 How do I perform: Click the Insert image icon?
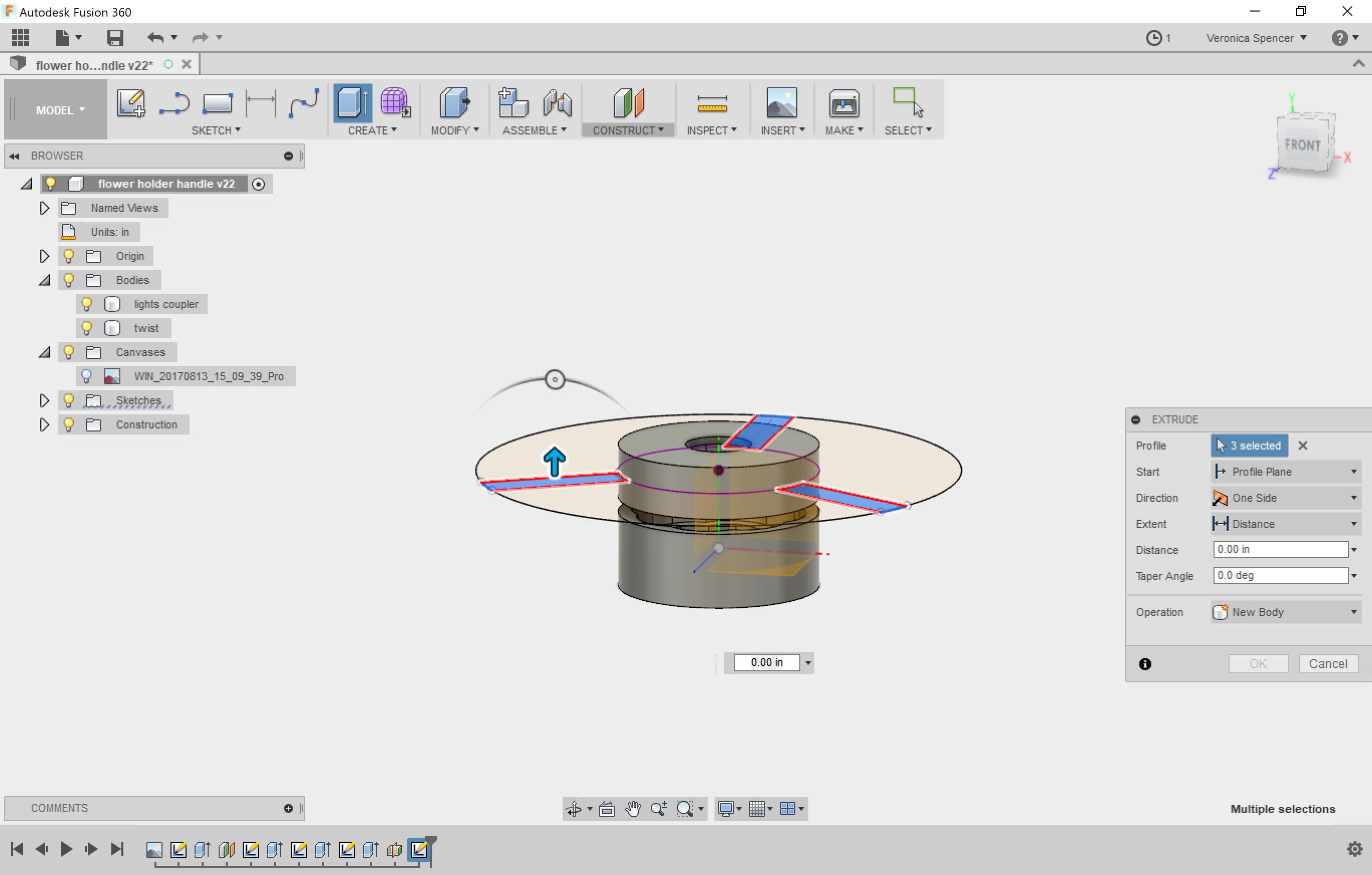tap(782, 103)
